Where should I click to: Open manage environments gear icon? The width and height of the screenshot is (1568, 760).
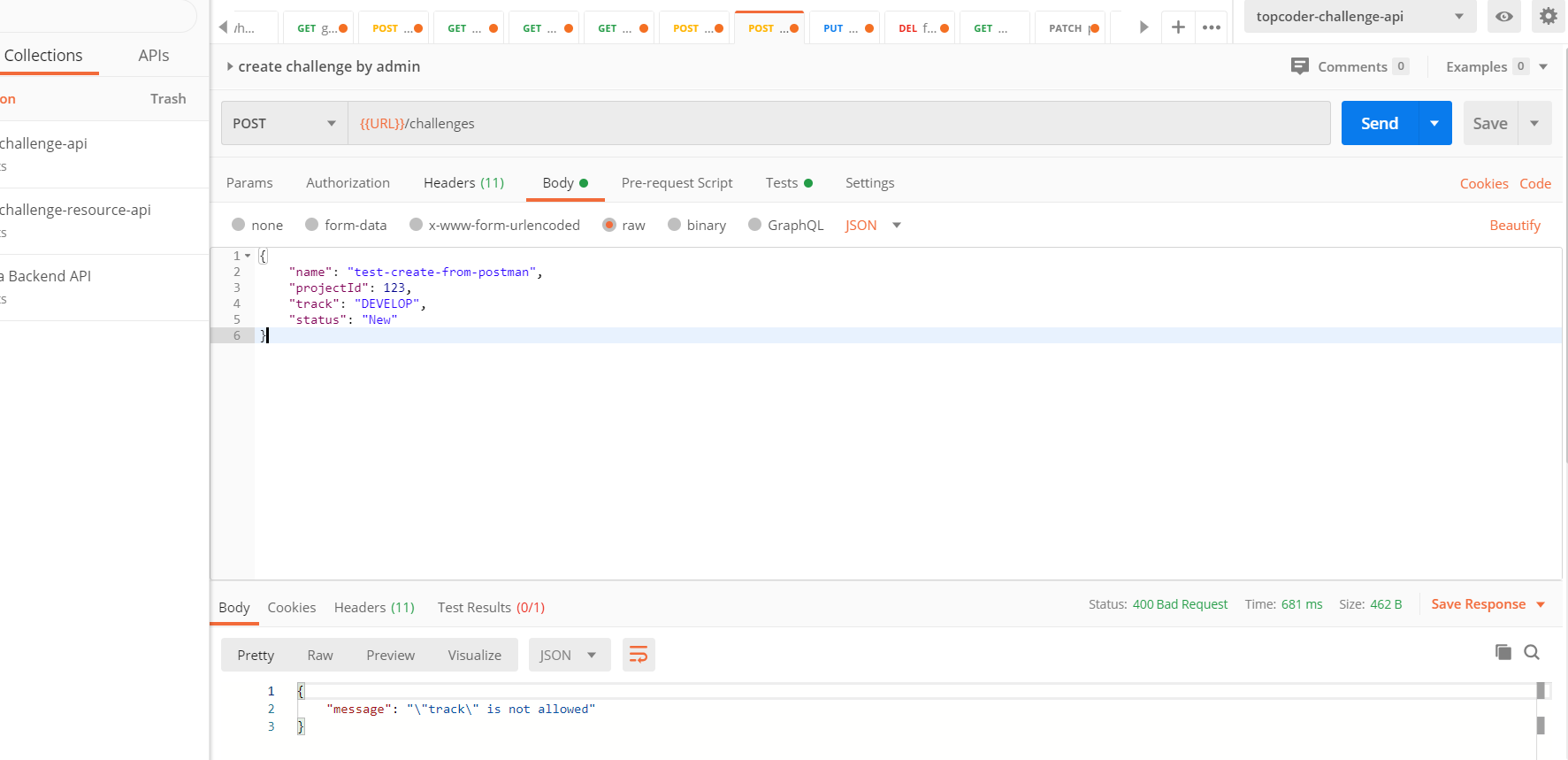[x=1548, y=16]
